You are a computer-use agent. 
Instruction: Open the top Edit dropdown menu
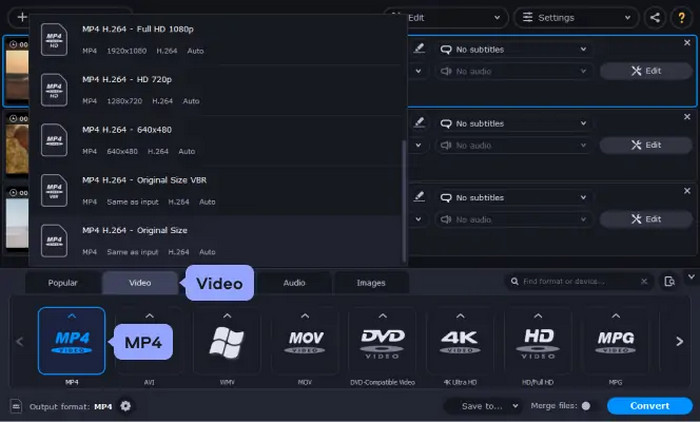(457, 17)
